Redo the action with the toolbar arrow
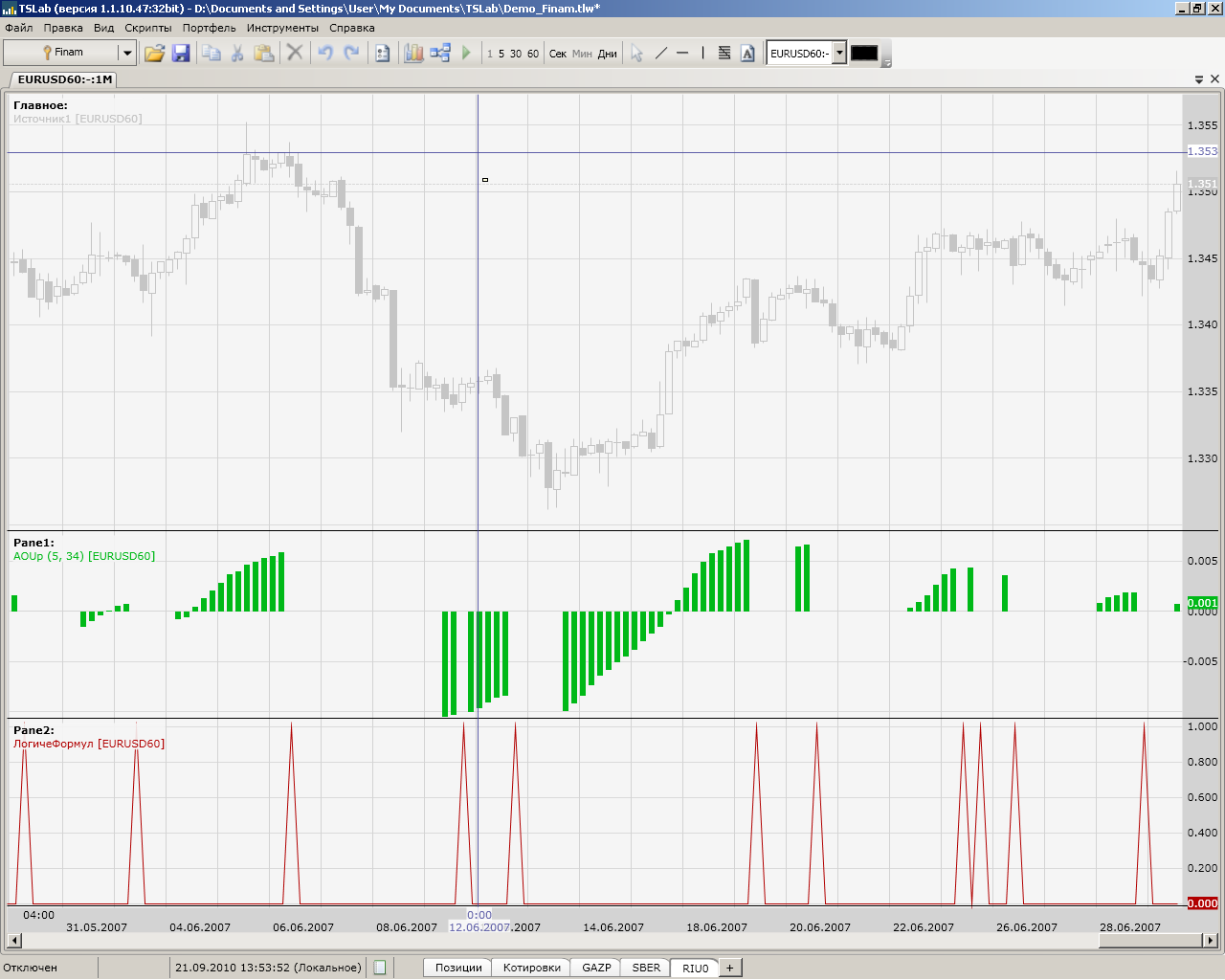The height and width of the screenshot is (980, 1225). point(351,54)
